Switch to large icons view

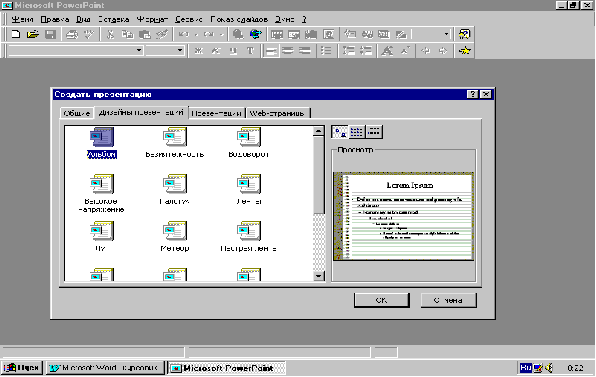[339, 132]
